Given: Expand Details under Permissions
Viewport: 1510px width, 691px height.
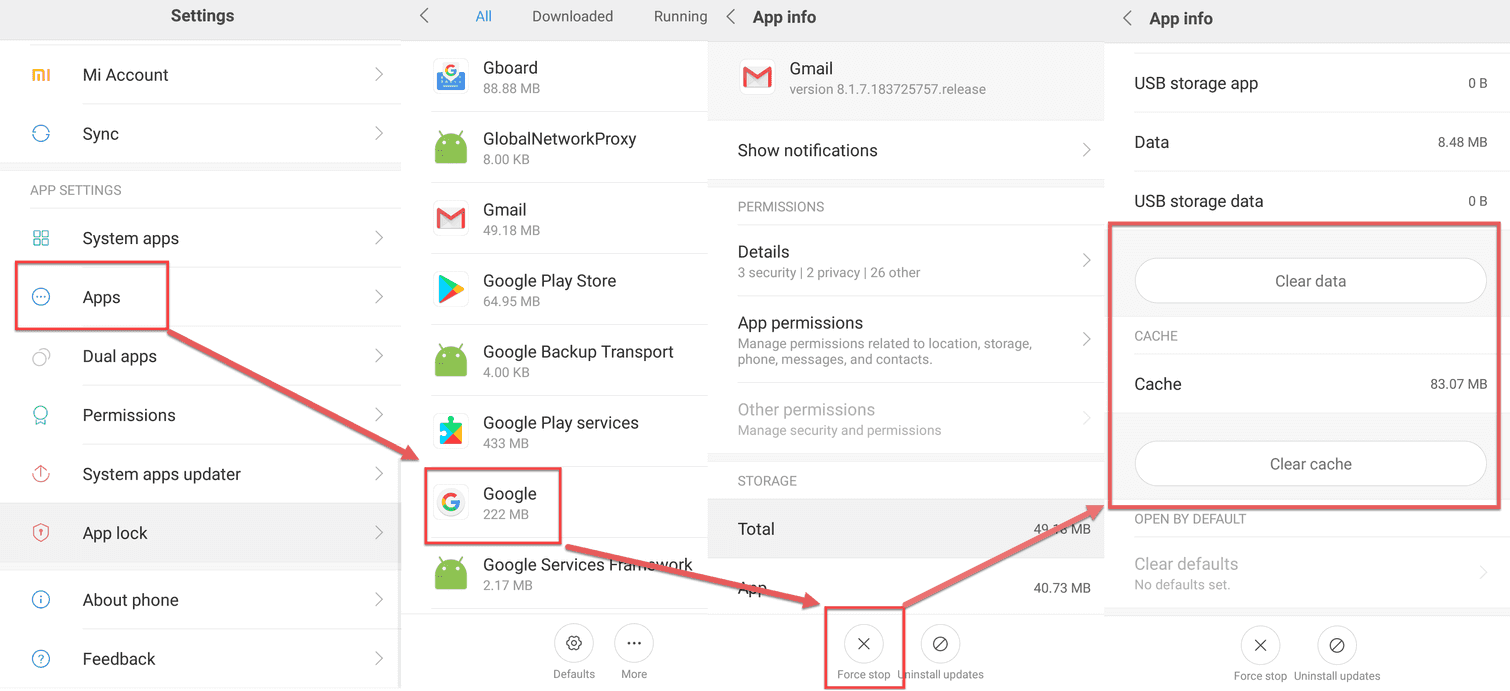Looking at the screenshot, I should click(x=905, y=260).
